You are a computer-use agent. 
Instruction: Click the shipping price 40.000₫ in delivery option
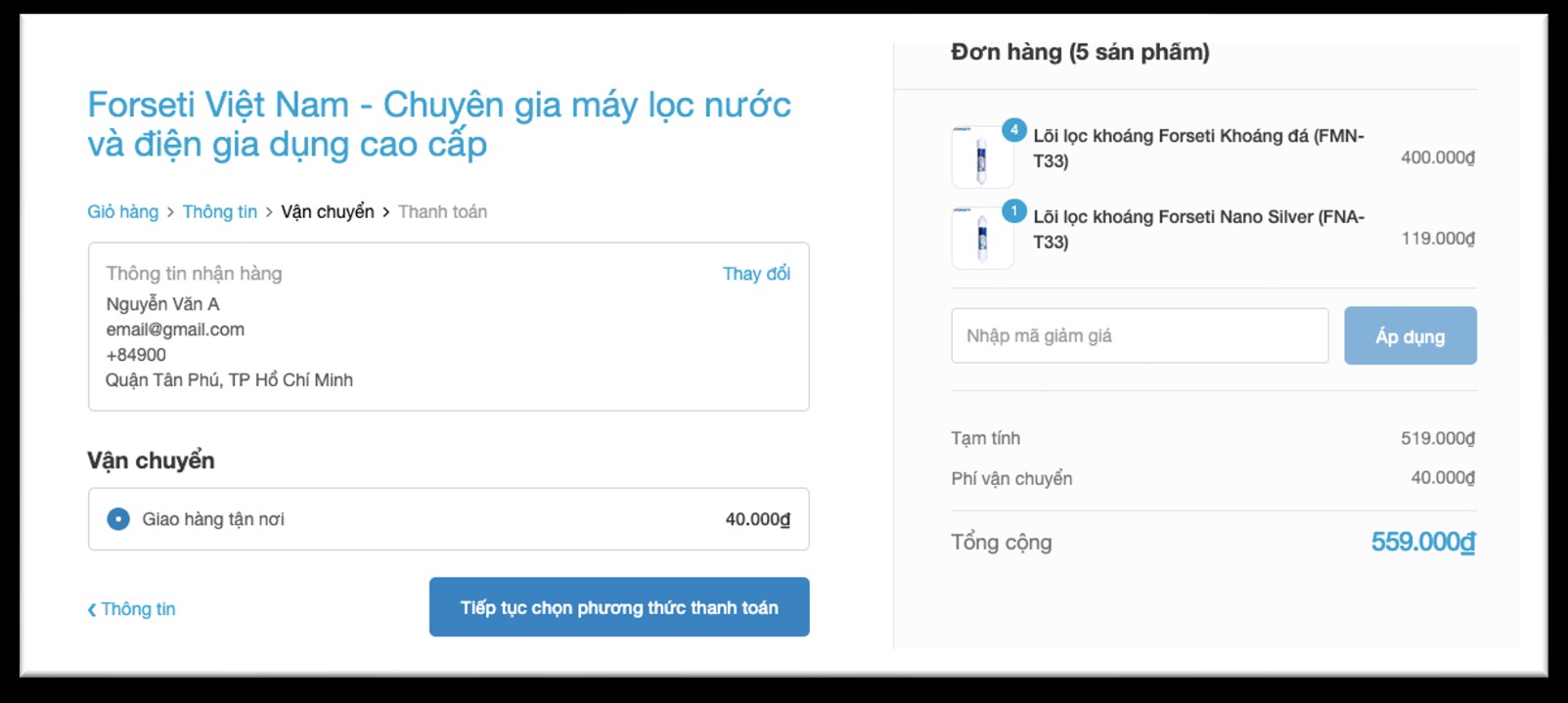pos(758,519)
